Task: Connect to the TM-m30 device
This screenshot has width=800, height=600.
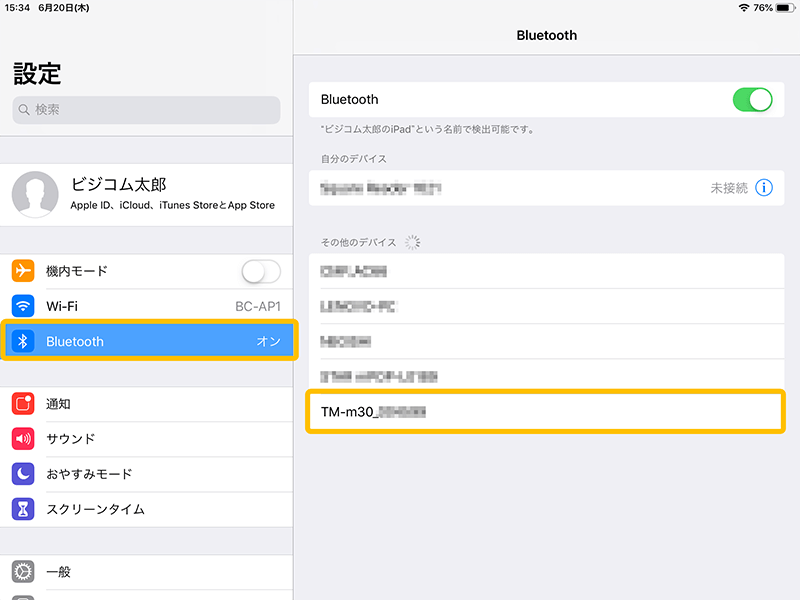Action: click(x=545, y=412)
